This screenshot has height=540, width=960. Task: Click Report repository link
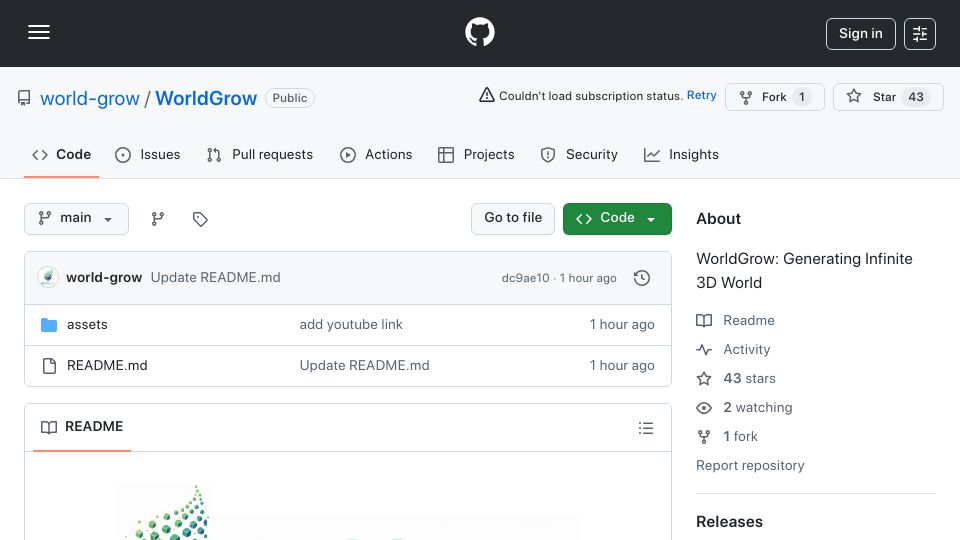pos(750,465)
